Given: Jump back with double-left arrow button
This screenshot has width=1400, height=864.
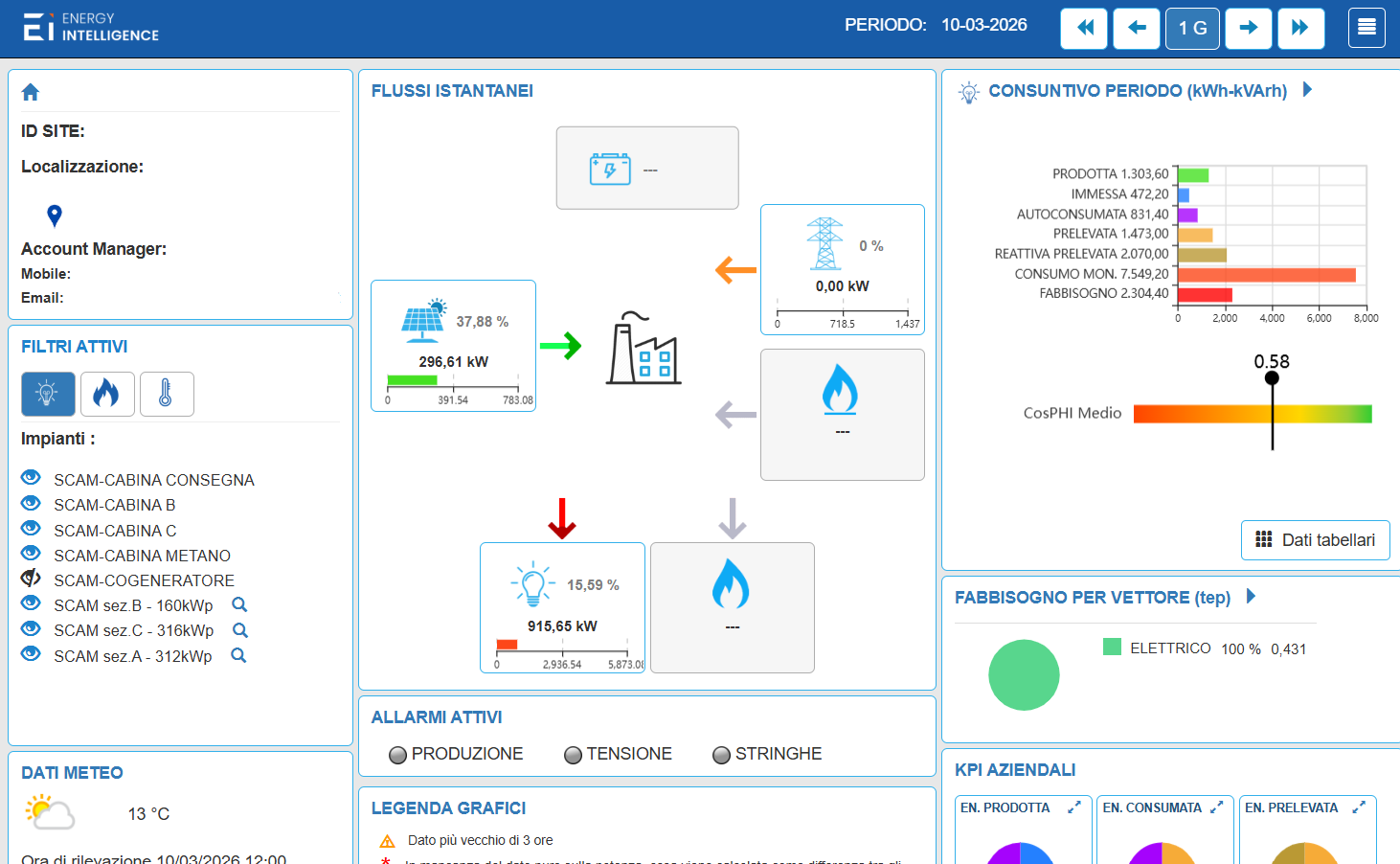Looking at the screenshot, I should pos(1084,28).
